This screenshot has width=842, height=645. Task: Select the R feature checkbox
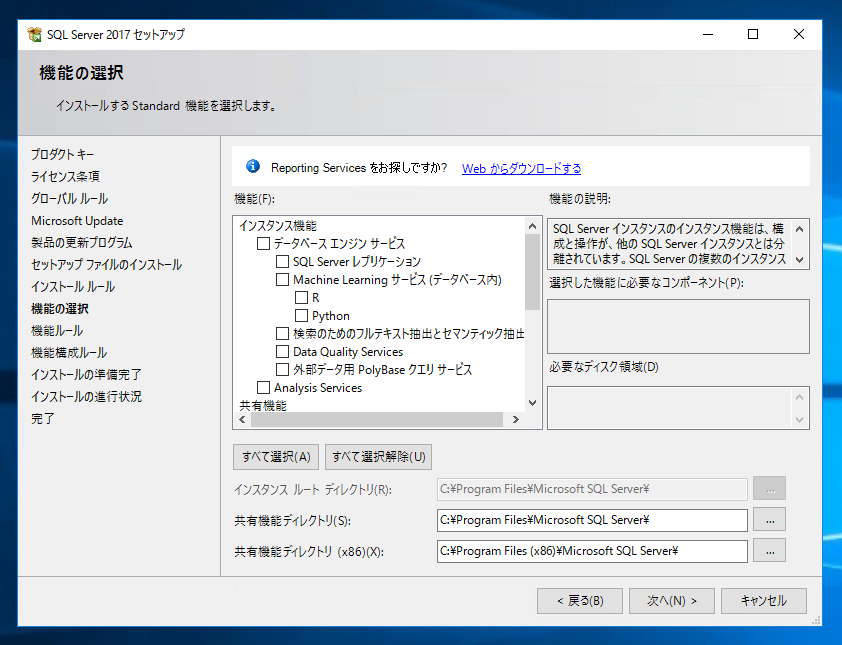(x=301, y=298)
